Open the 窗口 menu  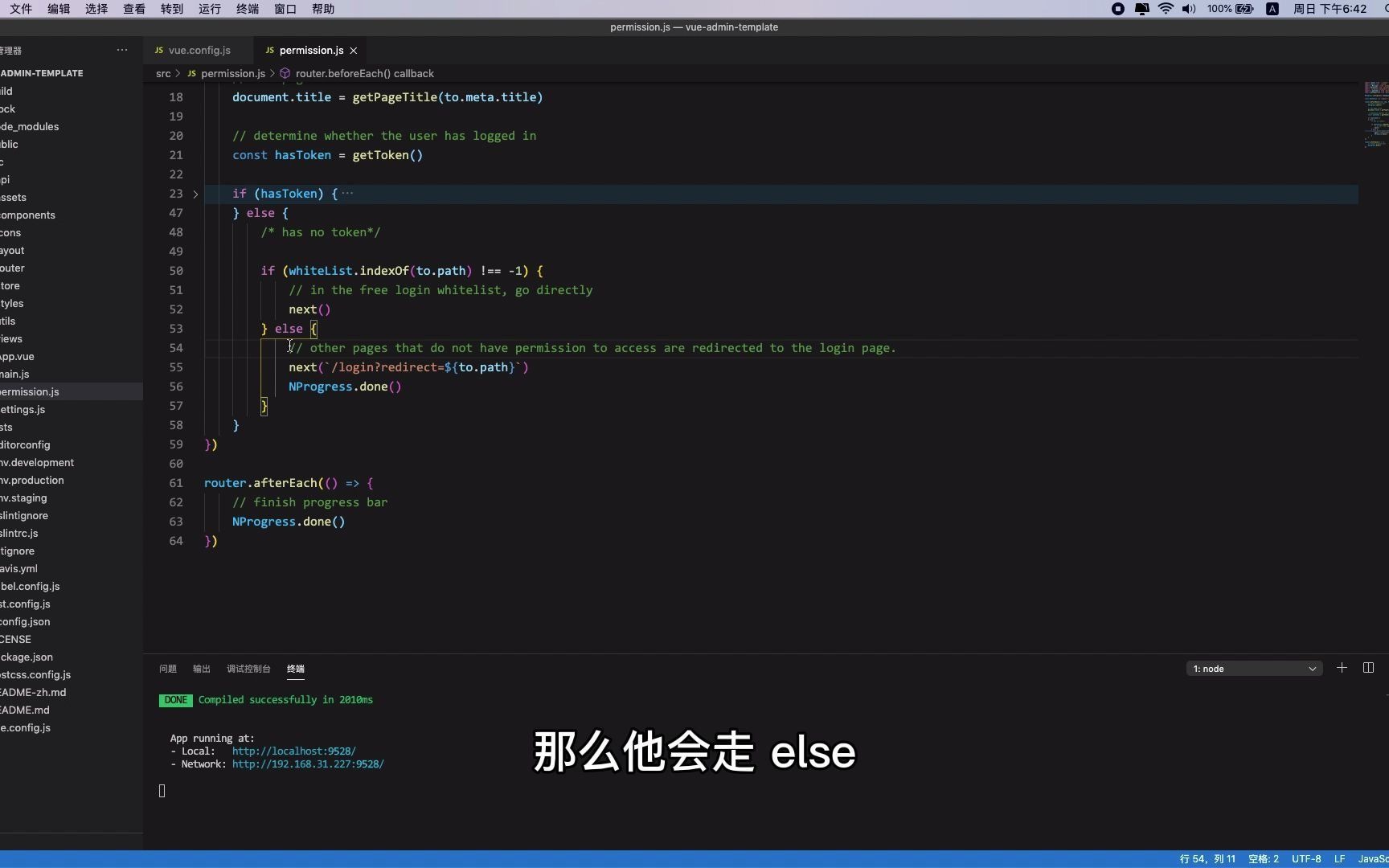tap(285, 9)
